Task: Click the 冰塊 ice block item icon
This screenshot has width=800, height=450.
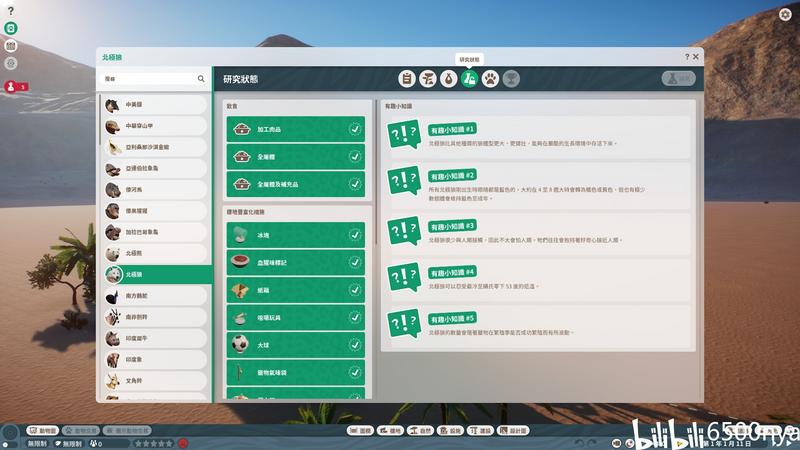Action: (240, 235)
